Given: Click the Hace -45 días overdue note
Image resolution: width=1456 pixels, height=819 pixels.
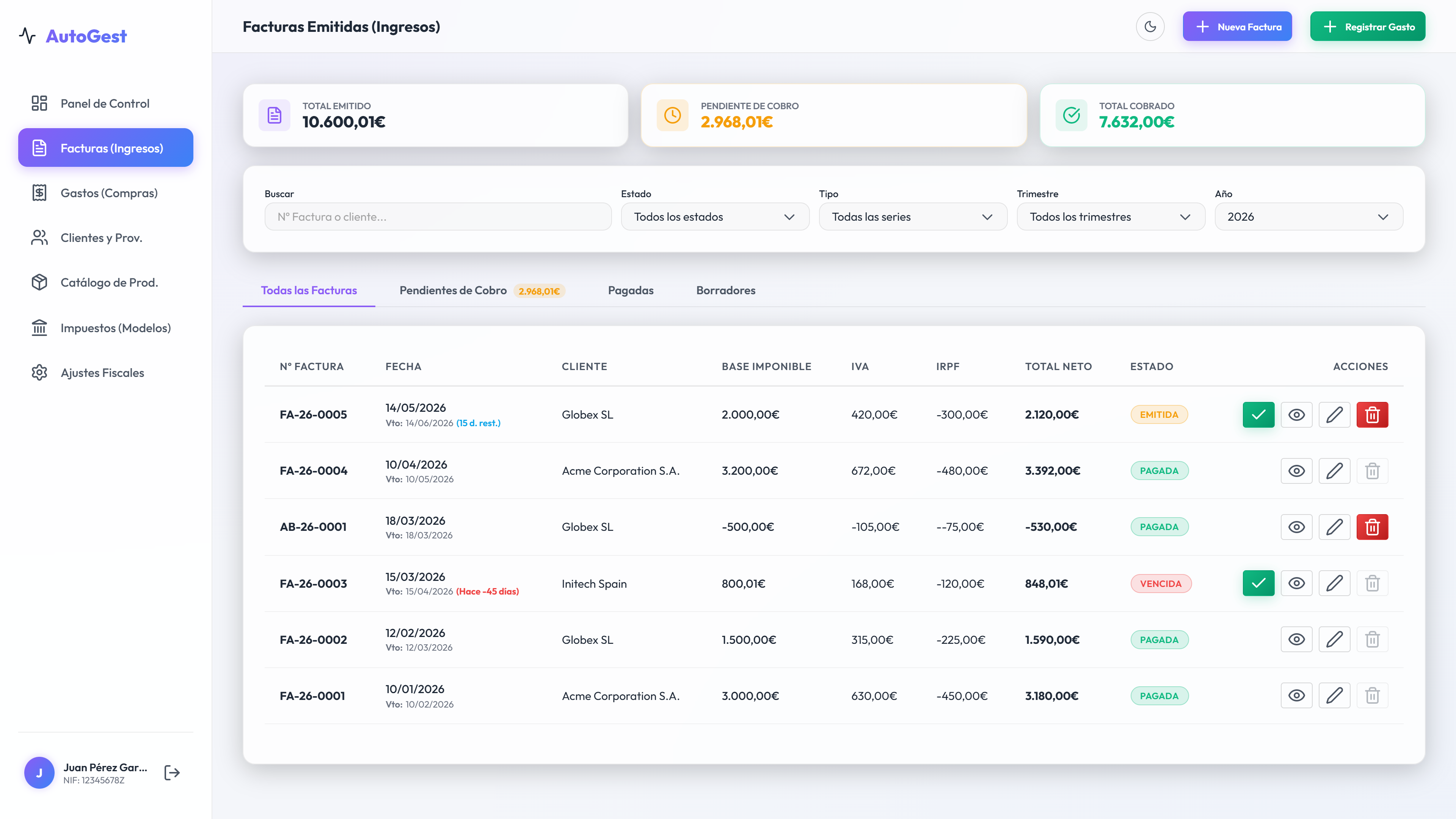Looking at the screenshot, I should click(x=487, y=592).
